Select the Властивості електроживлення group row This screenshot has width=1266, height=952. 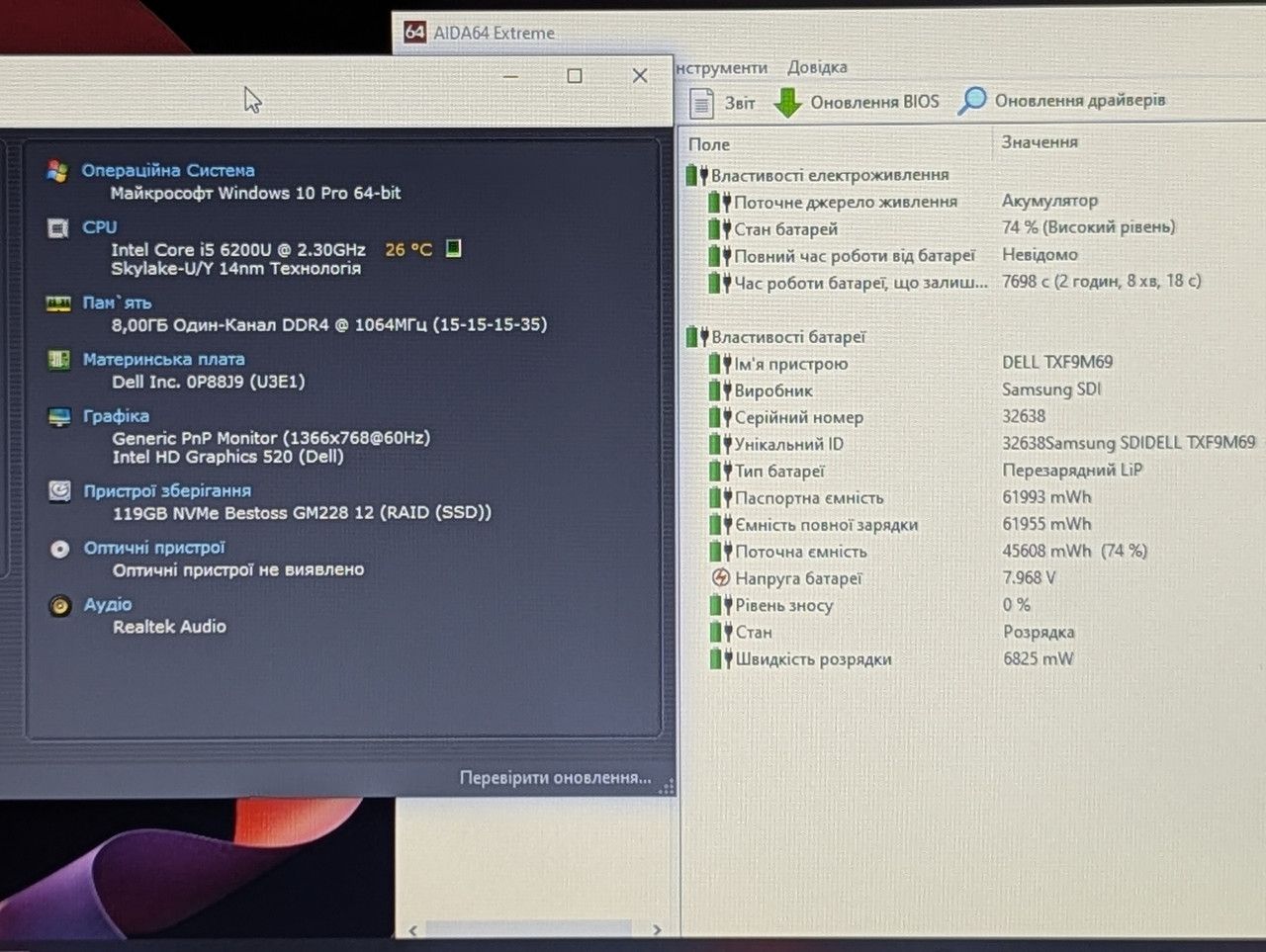(829, 175)
